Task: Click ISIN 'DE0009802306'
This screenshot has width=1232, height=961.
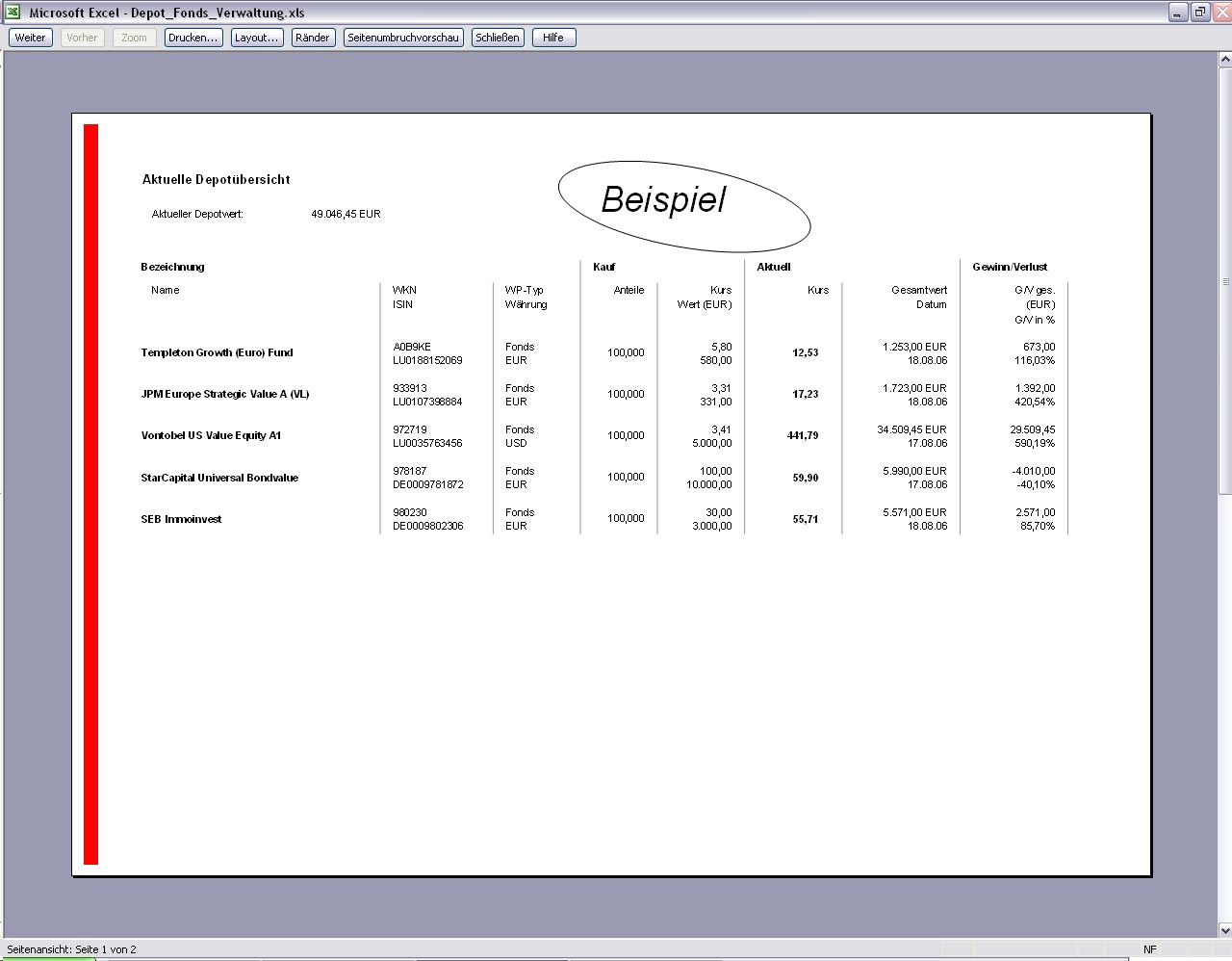Action: pyautogui.click(x=428, y=526)
